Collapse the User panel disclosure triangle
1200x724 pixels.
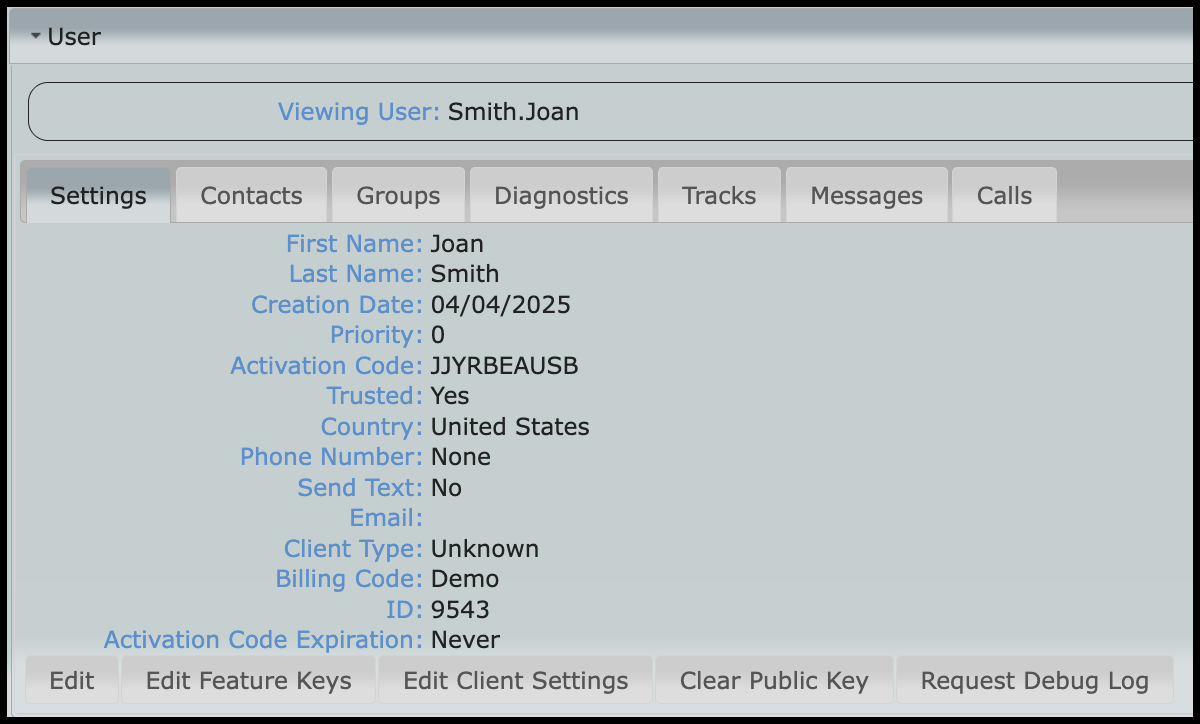tap(36, 37)
